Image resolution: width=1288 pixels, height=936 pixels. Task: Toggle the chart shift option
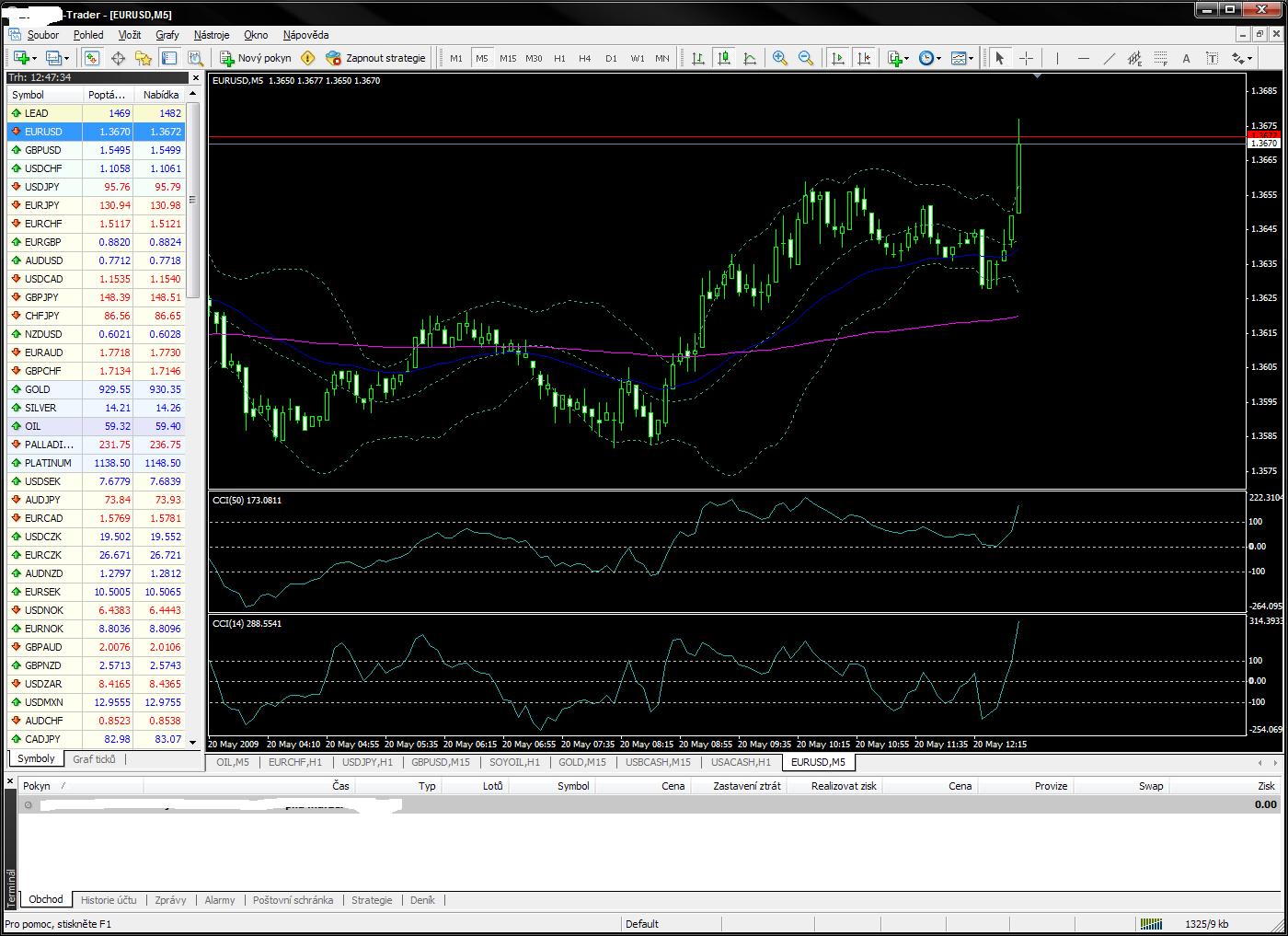[x=863, y=58]
